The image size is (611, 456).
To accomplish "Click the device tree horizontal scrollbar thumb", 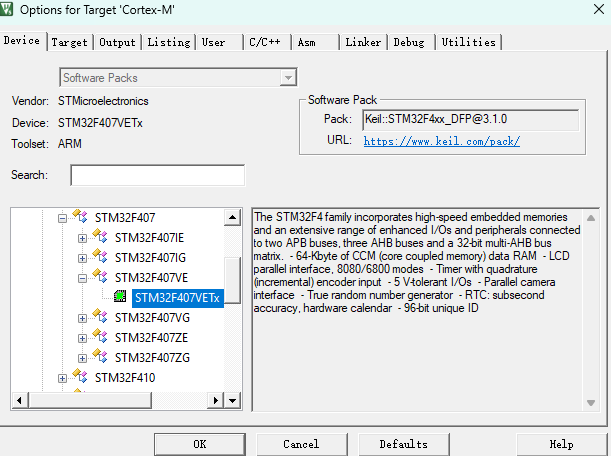I will (x=90, y=400).
